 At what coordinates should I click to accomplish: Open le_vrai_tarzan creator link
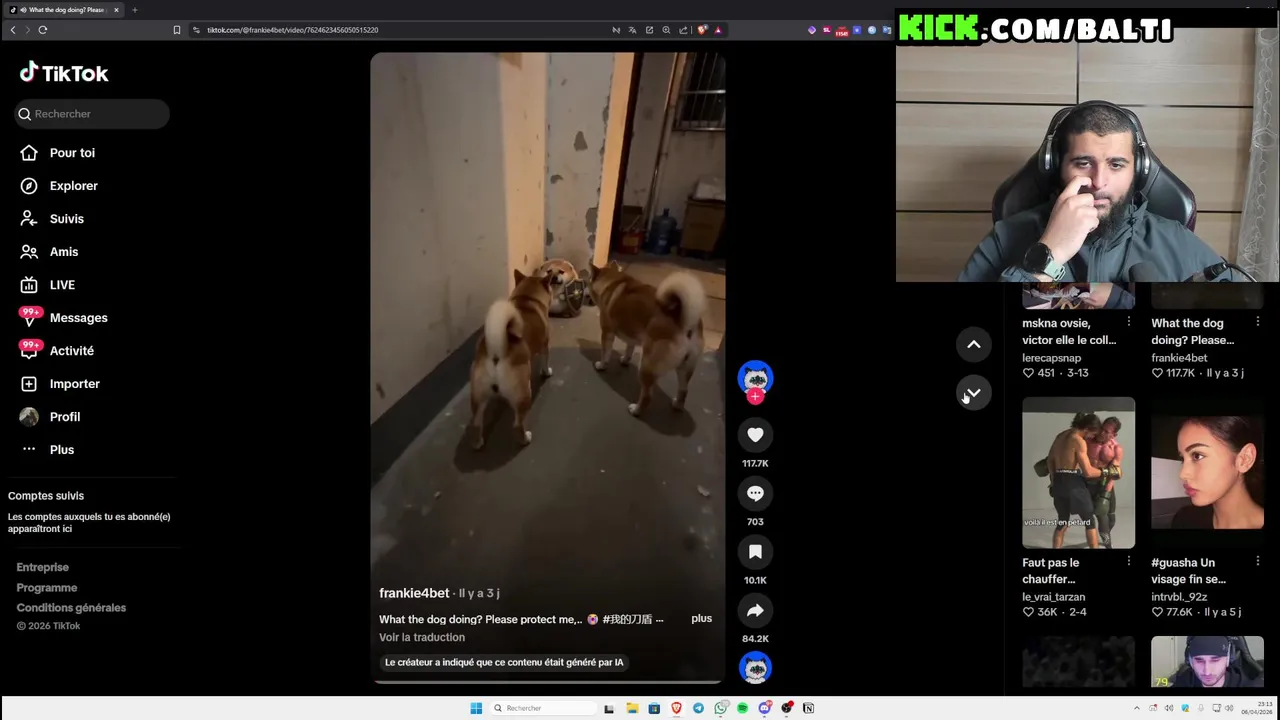pos(1053,597)
